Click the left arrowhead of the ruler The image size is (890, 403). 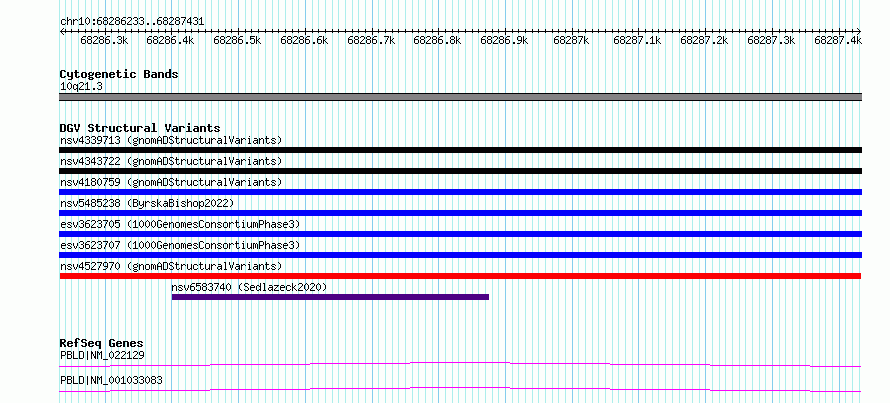coord(62,31)
